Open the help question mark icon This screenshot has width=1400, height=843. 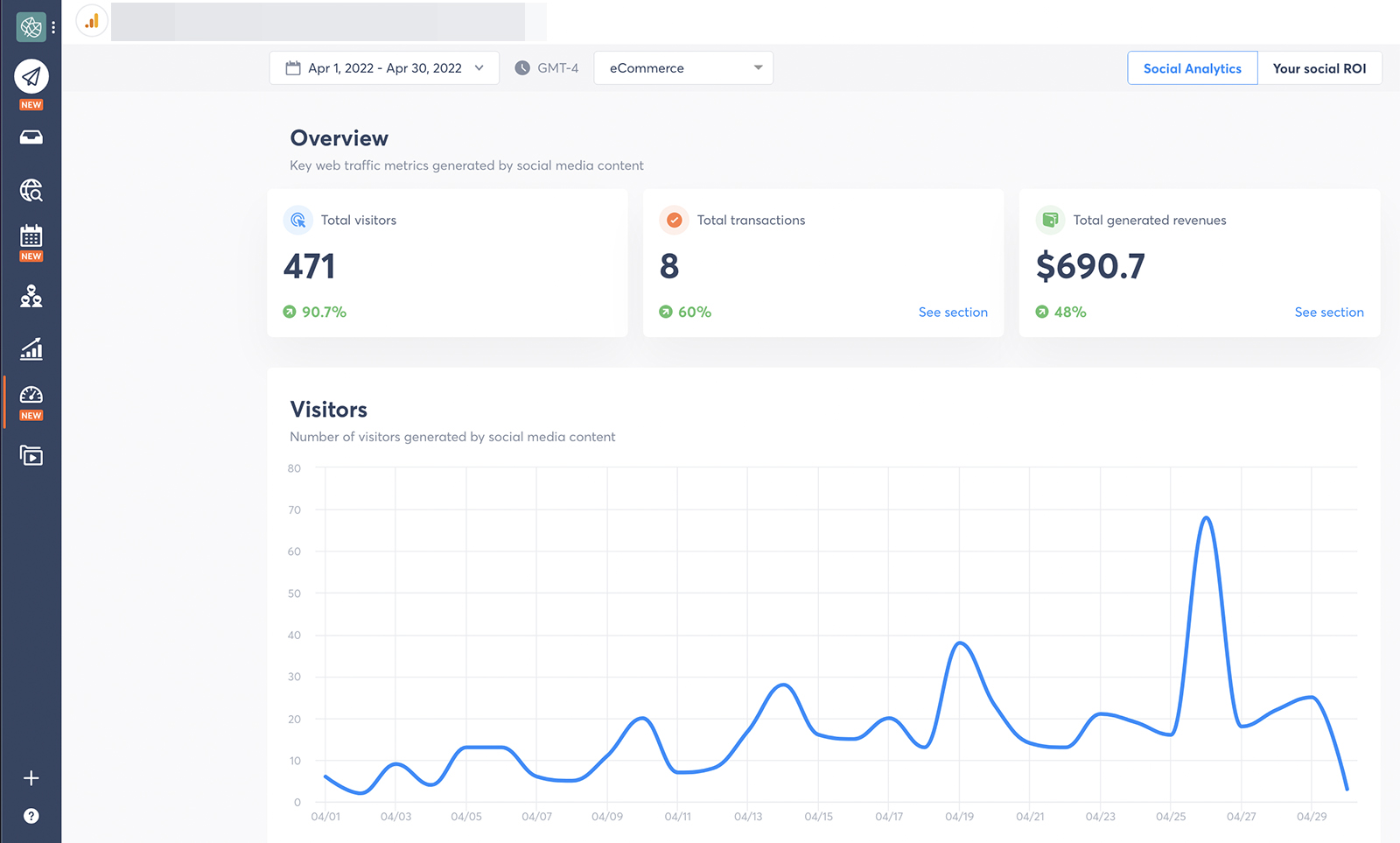click(31, 816)
